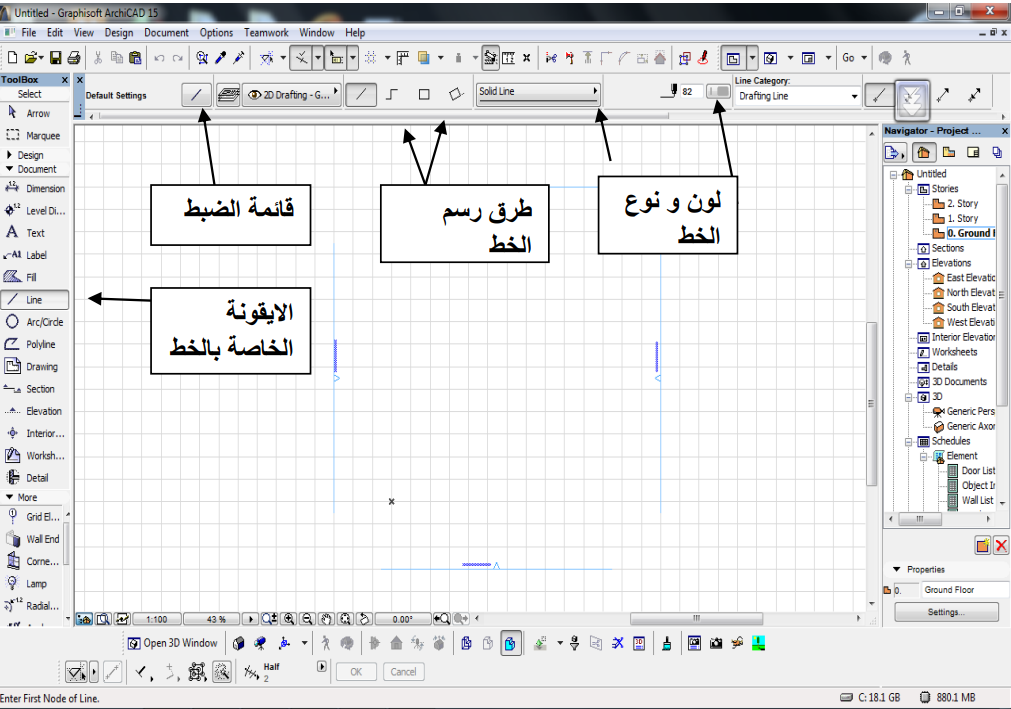Click the pen color swatch numbered 82

(718, 91)
